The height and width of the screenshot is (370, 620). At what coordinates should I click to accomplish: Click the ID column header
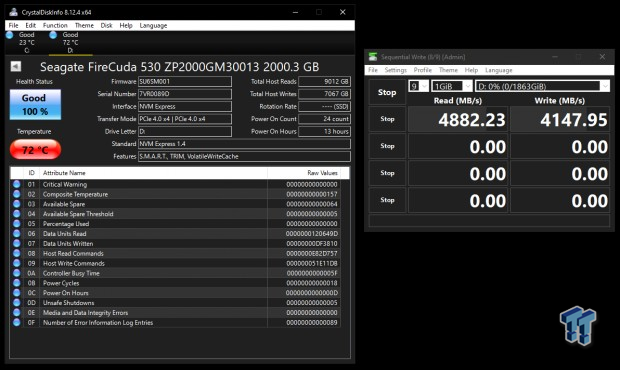pos(32,173)
